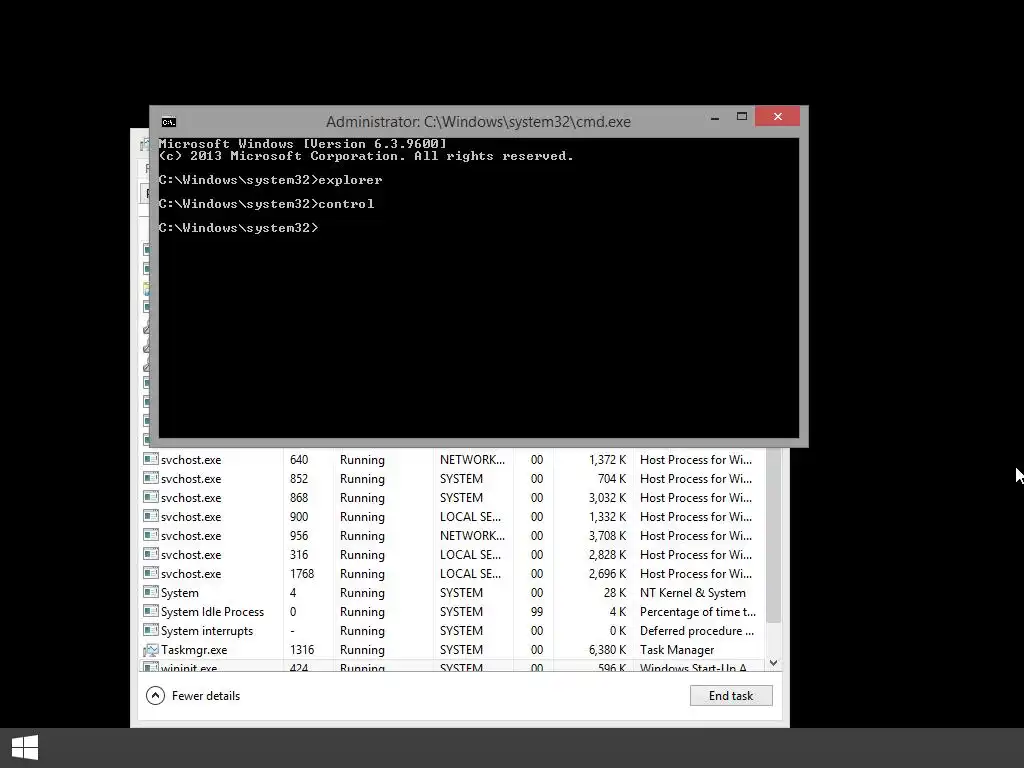
Task: Click the last command prompt line 'C:\Windows\system32>'
Action: (x=238, y=228)
